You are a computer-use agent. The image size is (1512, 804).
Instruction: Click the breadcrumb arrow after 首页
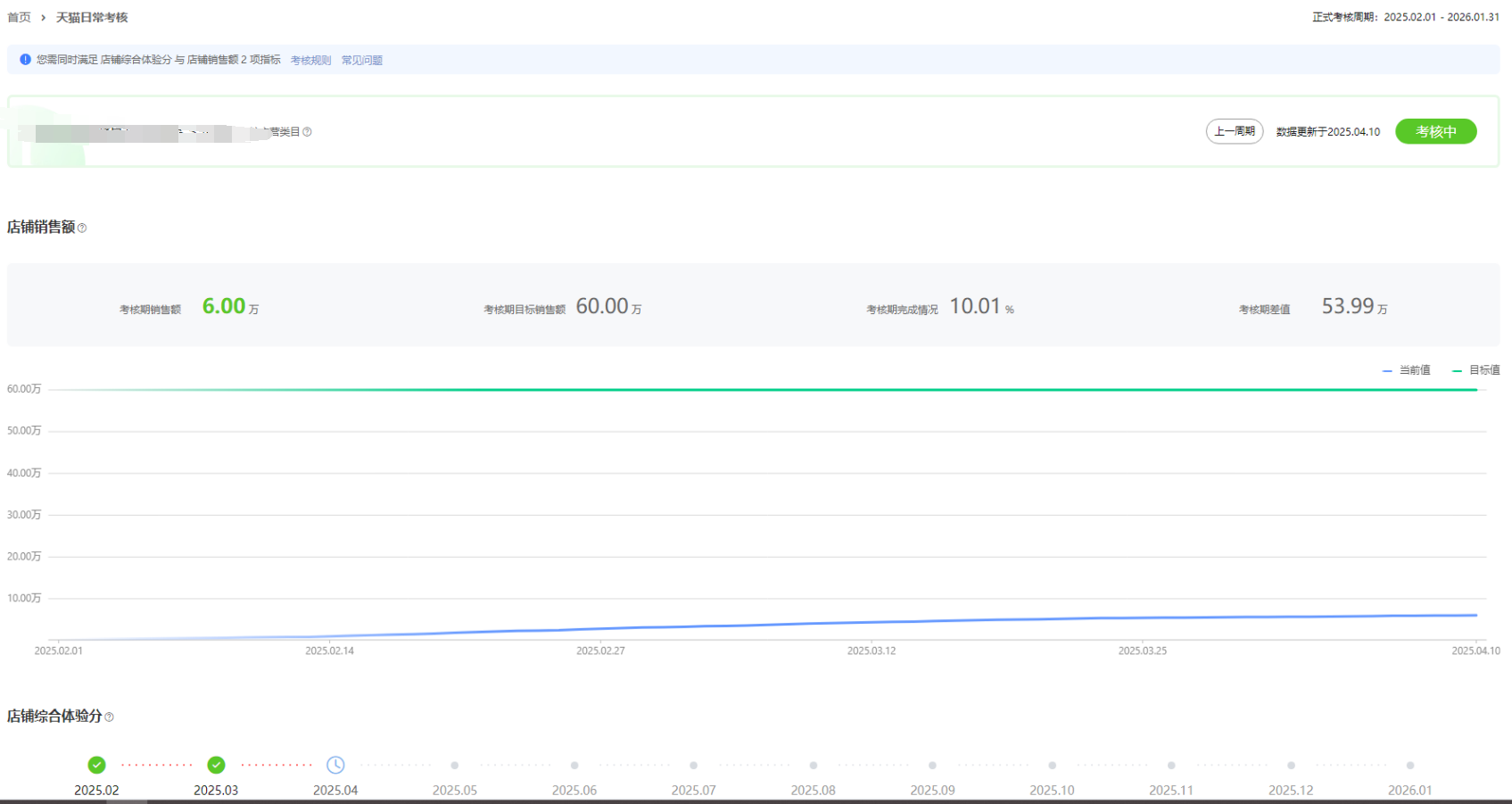43,18
